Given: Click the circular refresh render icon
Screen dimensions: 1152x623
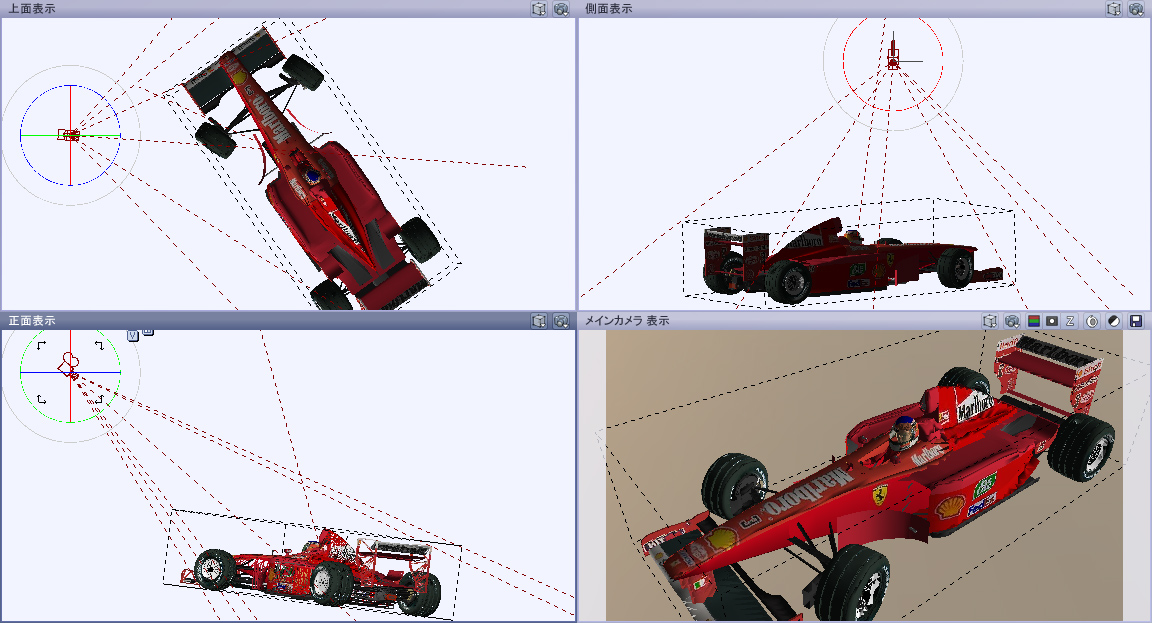Looking at the screenshot, I should click(1092, 321).
